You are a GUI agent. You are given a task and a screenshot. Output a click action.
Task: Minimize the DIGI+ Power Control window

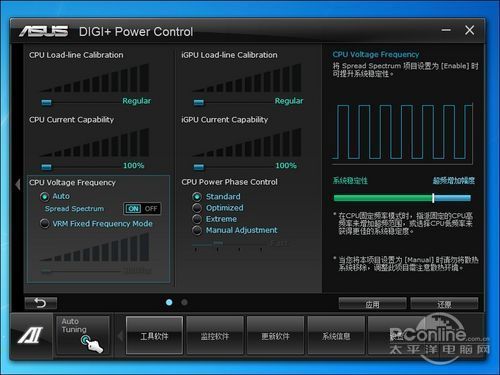tap(446, 30)
